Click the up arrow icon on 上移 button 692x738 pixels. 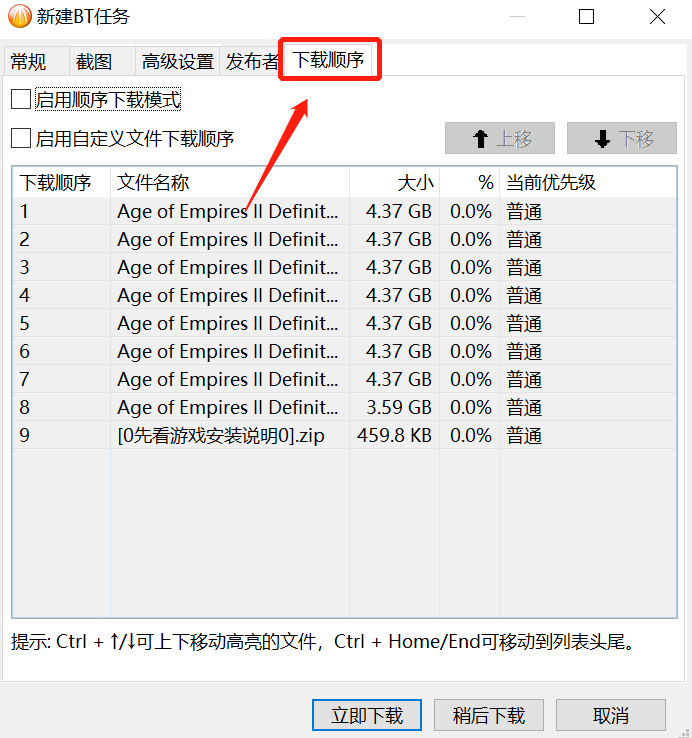[x=480, y=139]
